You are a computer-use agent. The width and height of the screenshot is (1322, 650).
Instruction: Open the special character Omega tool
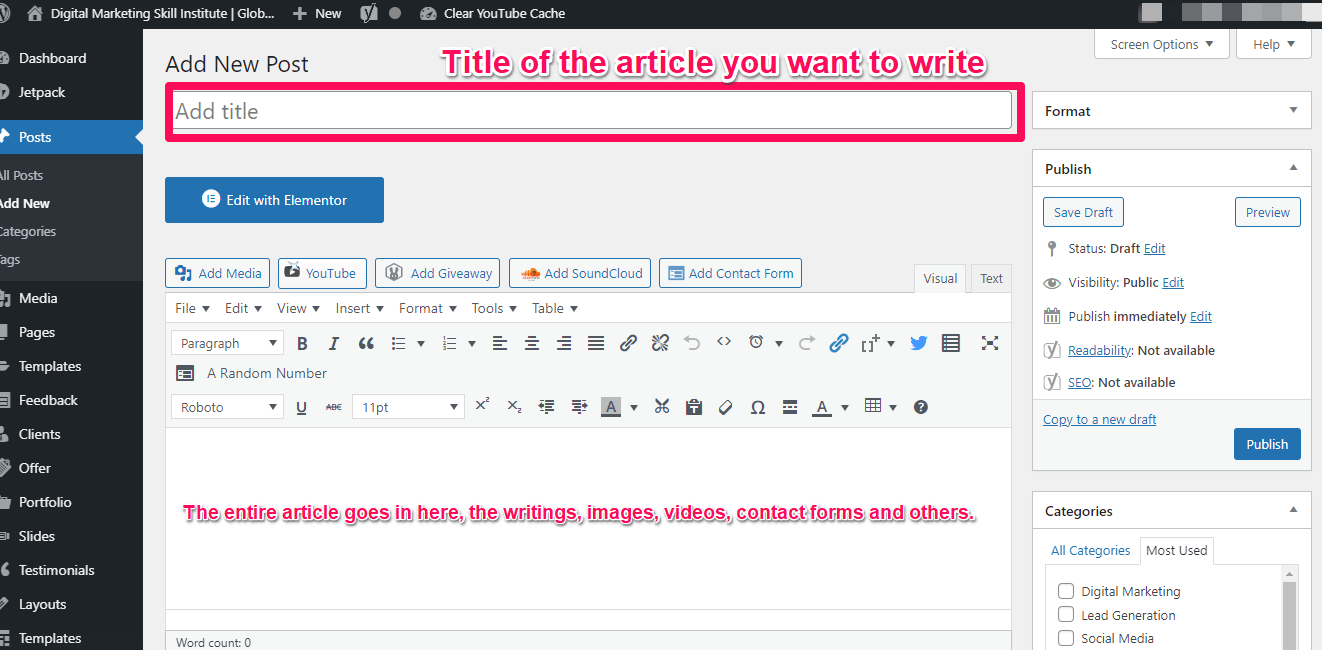click(757, 407)
